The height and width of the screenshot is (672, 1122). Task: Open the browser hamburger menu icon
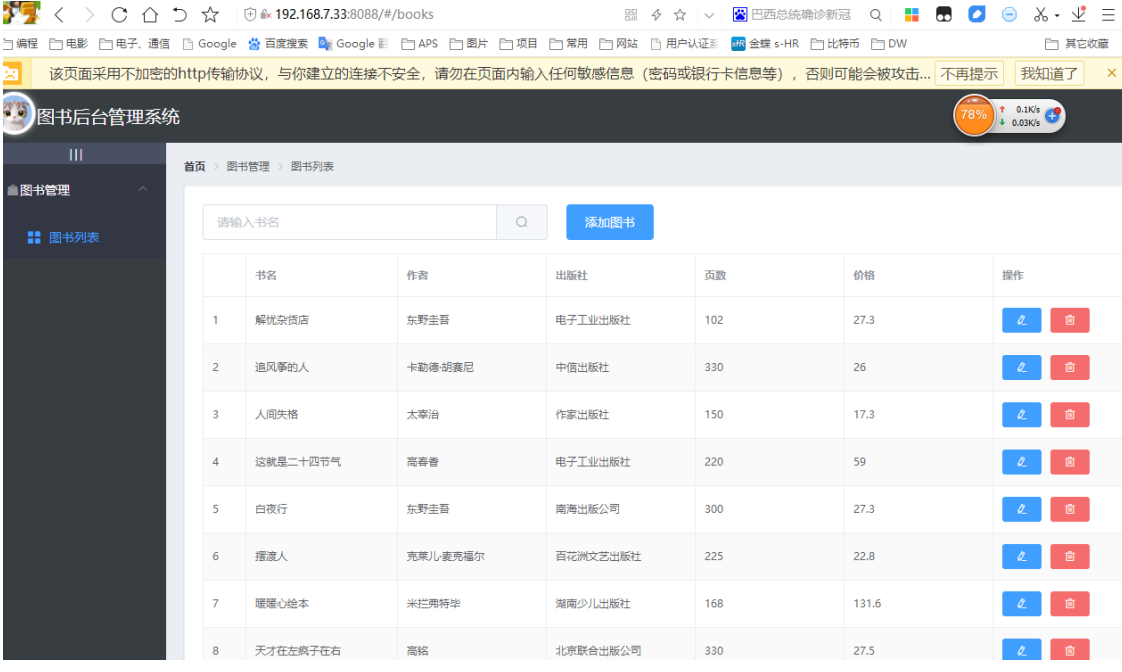point(1106,16)
